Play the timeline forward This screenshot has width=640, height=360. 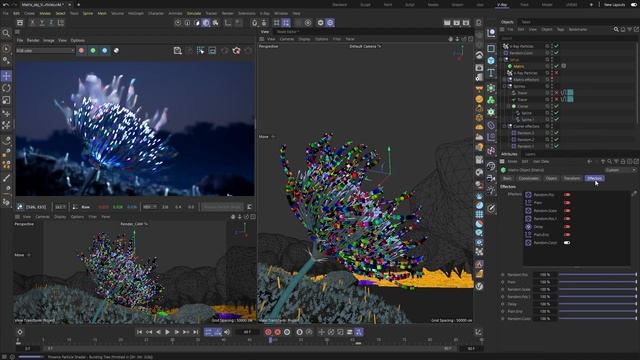(x=167, y=332)
